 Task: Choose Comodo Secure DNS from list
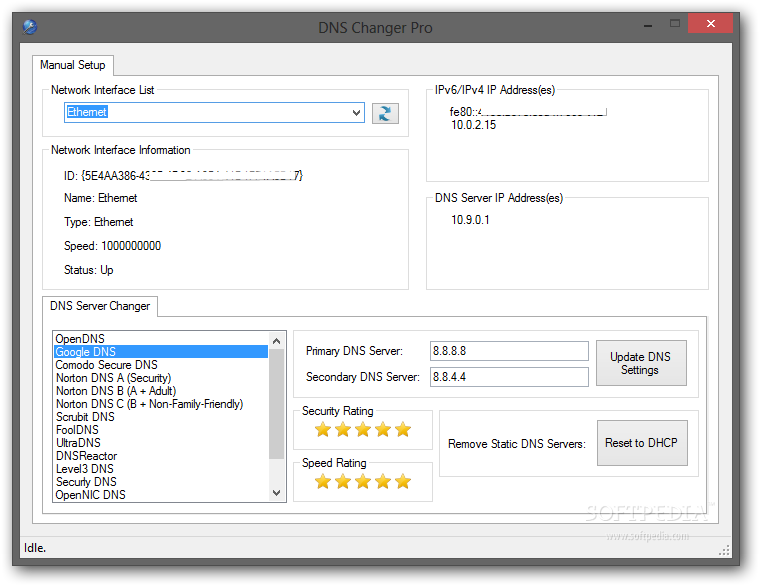point(161,364)
